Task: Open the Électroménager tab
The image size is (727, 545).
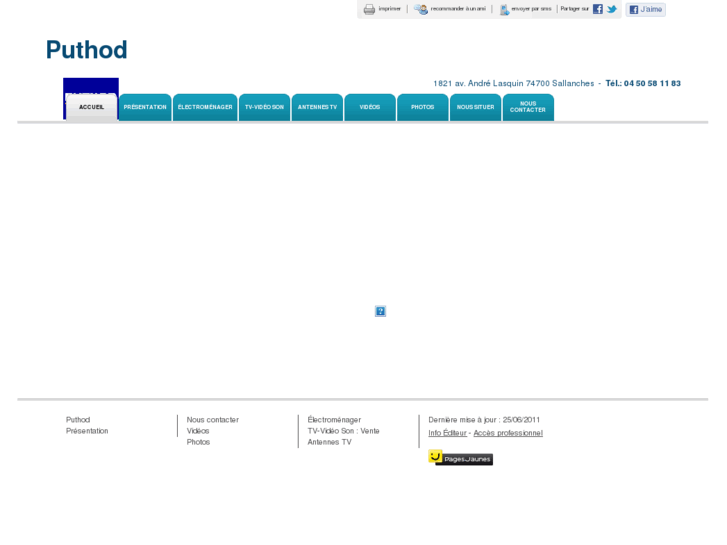Action: pos(205,107)
